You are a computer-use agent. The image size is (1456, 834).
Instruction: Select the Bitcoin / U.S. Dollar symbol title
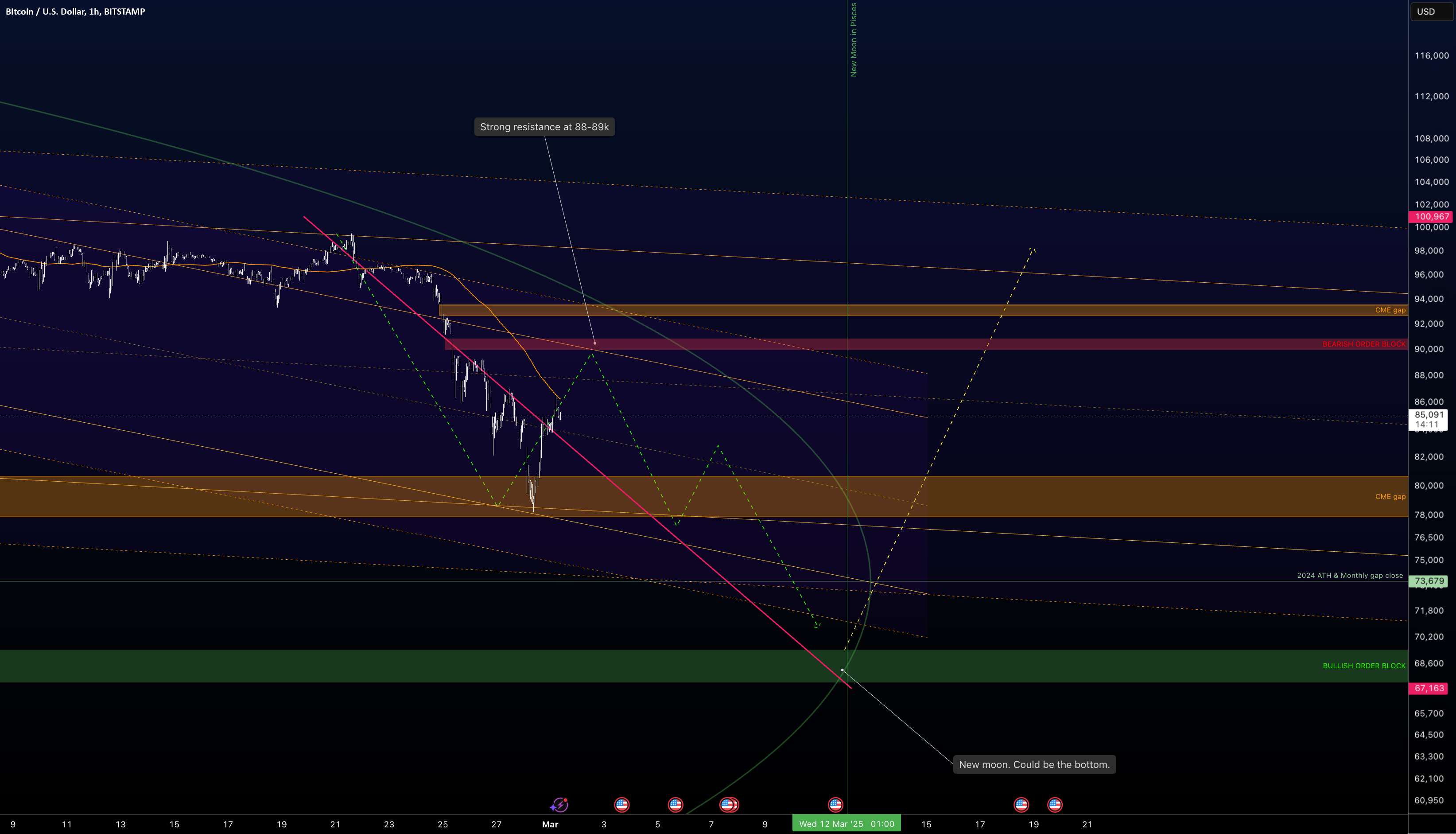click(x=75, y=12)
